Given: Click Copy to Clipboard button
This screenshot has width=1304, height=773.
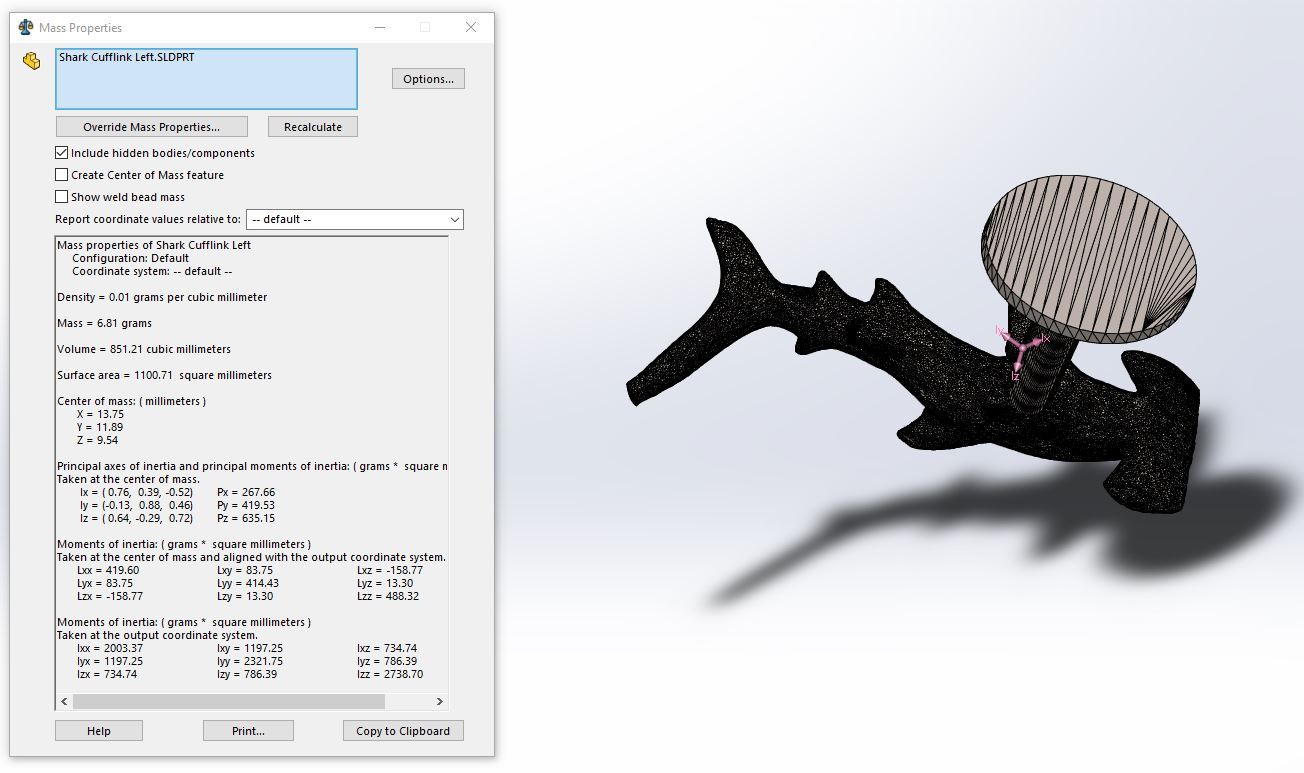Looking at the screenshot, I should 403,731.
